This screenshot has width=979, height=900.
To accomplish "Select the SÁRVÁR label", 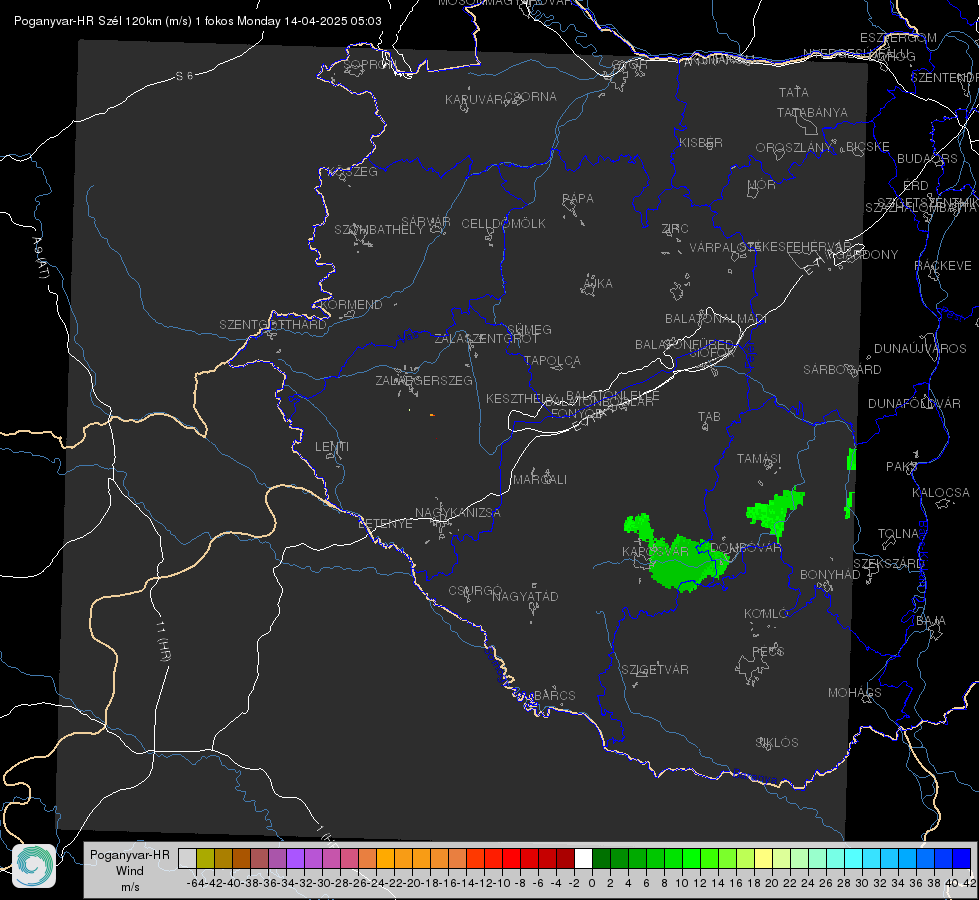I will pyautogui.click(x=425, y=221).
